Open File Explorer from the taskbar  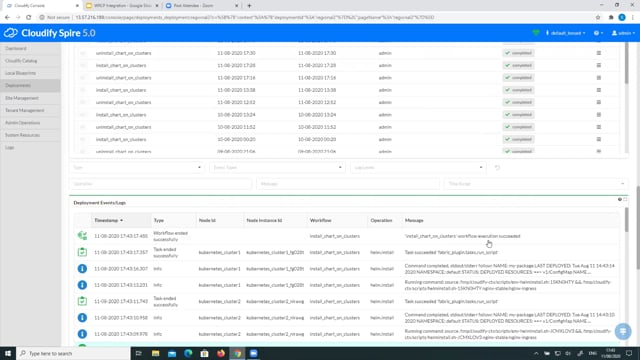[x=156, y=353]
